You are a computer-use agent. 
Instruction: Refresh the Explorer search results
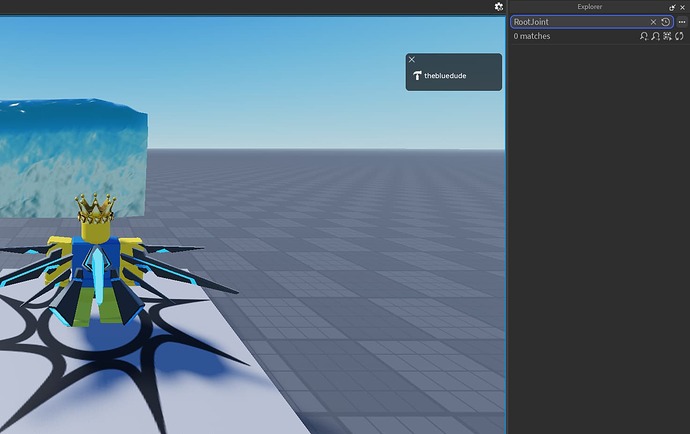679,36
